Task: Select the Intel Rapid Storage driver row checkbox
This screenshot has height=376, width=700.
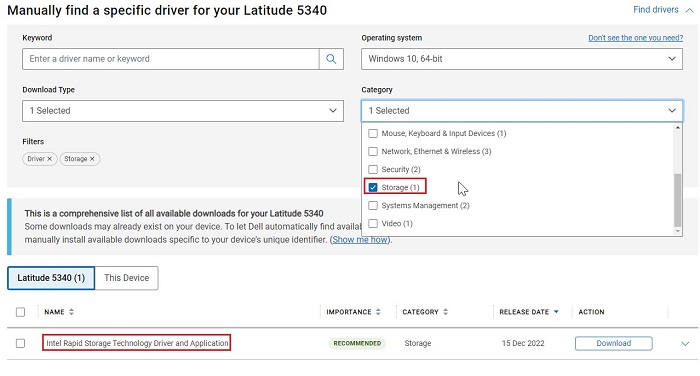Action: tap(21, 343)
